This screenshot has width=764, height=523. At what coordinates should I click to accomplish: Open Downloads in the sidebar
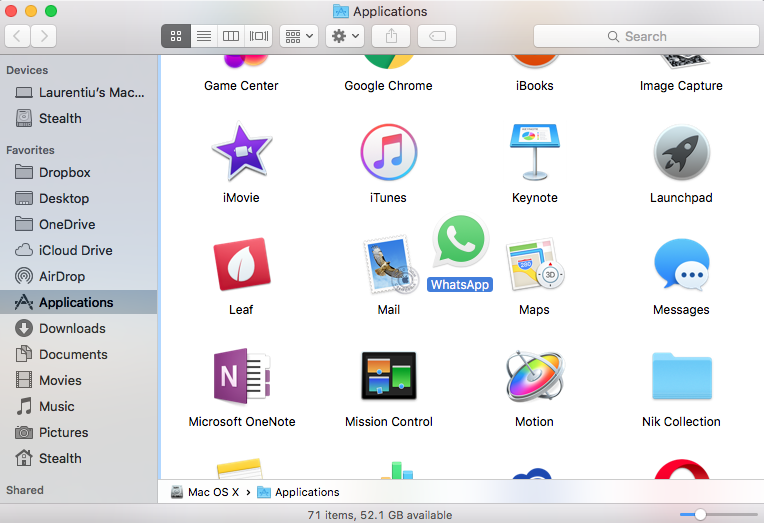click(71, 328)
